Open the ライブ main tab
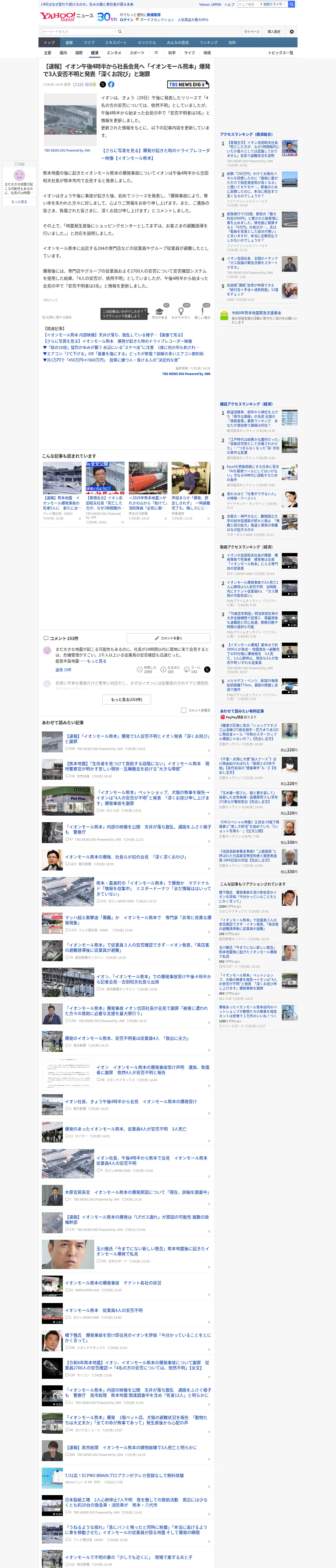 89,43
